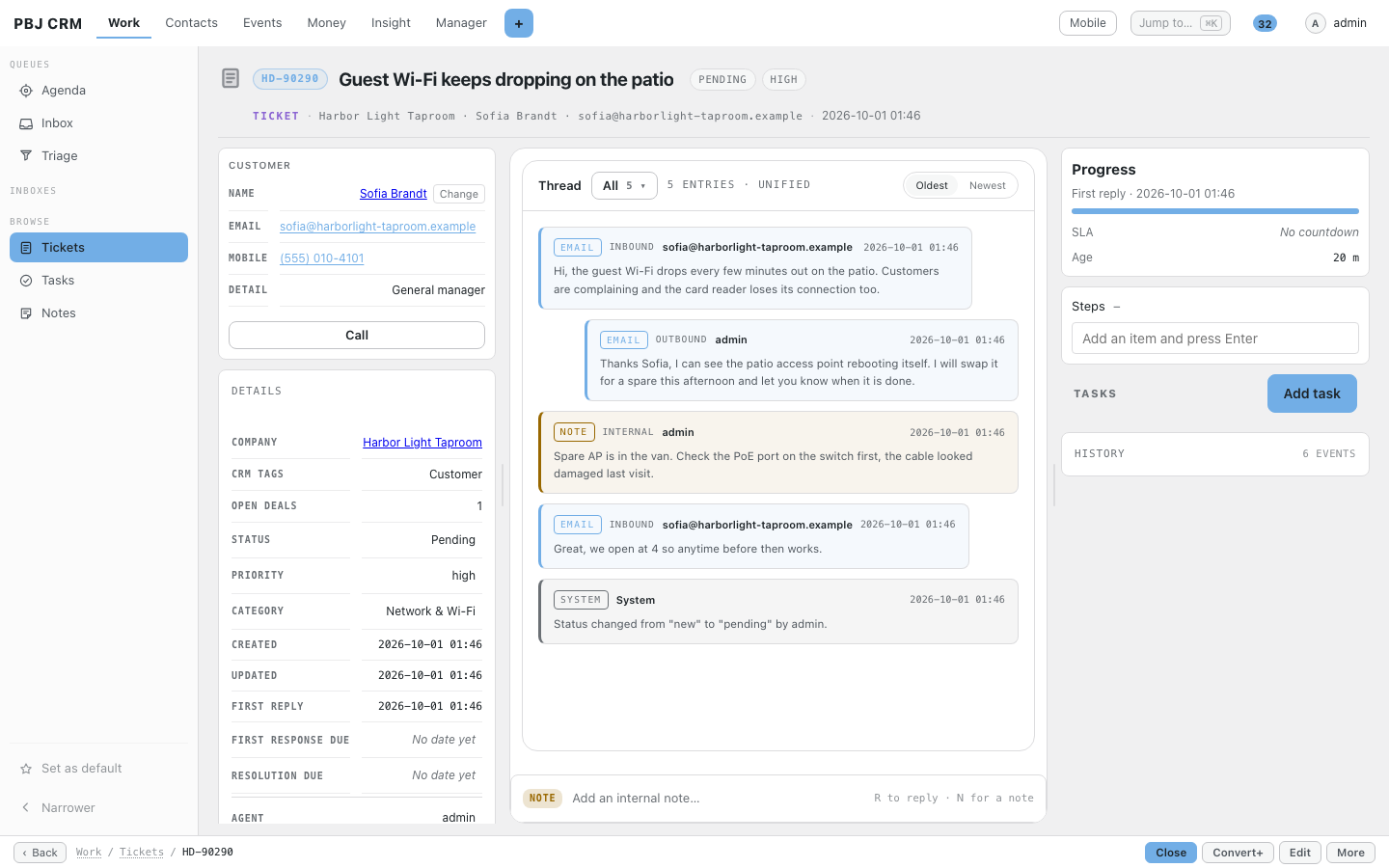Click the Change customer button
The image size is (1389, 868).
(x=459, y=194)
